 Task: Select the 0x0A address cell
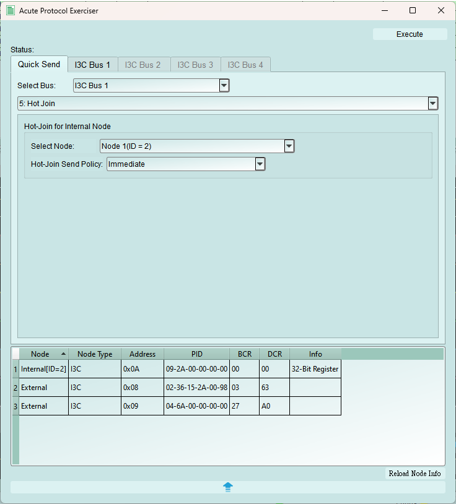pyautogui.click(x=142, y=369)
